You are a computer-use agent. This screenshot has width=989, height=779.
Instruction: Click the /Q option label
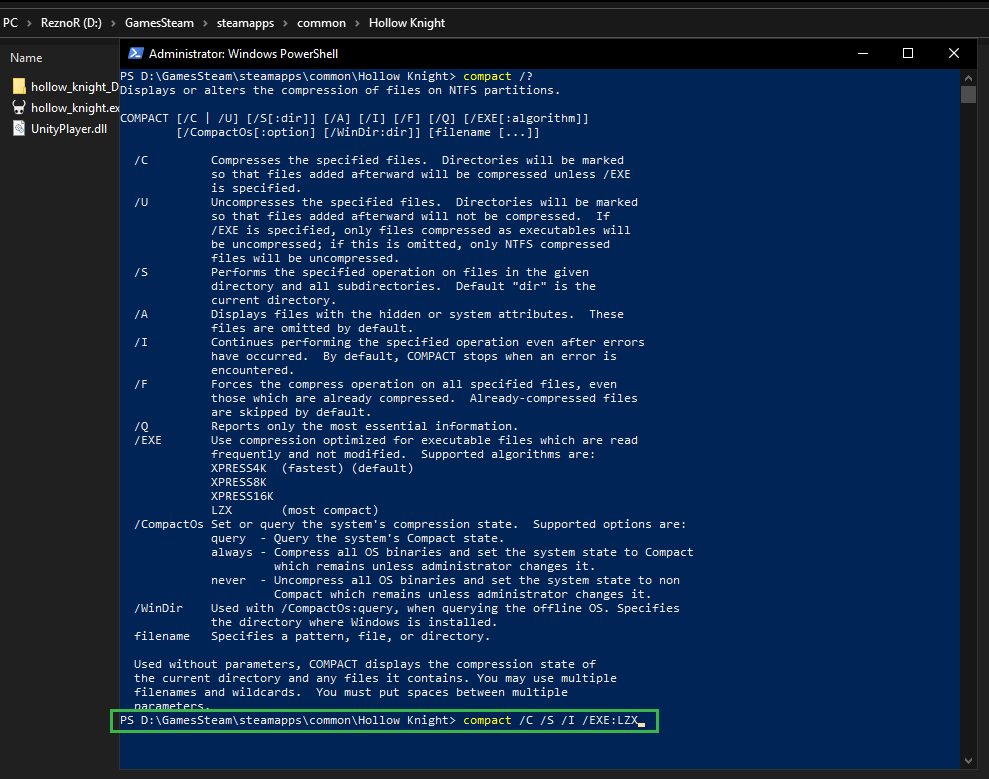[141, 426]
